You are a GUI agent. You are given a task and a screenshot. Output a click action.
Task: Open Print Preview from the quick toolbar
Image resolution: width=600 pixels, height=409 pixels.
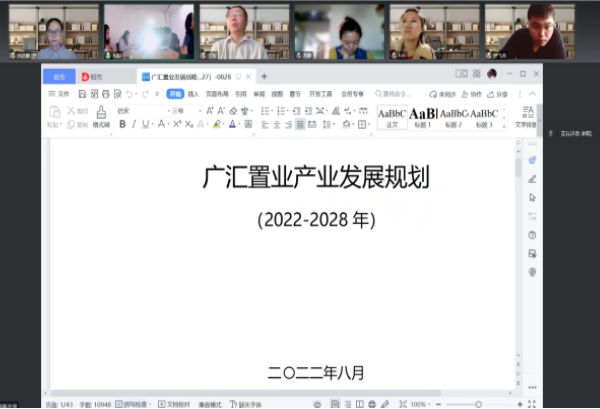coord(117,94)
